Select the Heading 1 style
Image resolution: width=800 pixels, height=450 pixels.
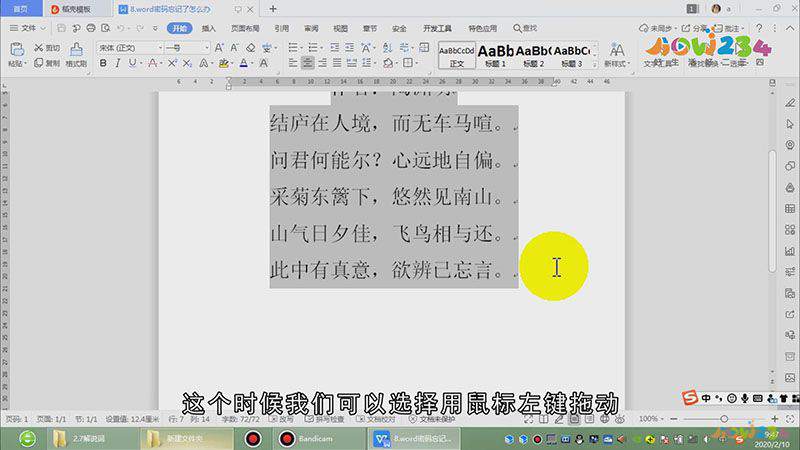coord(495,55)
